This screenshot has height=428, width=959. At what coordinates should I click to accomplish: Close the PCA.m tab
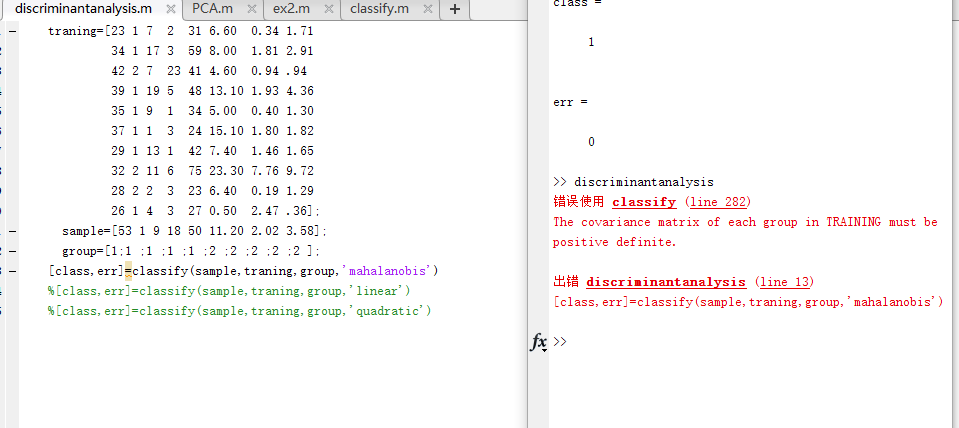point(251,9)
